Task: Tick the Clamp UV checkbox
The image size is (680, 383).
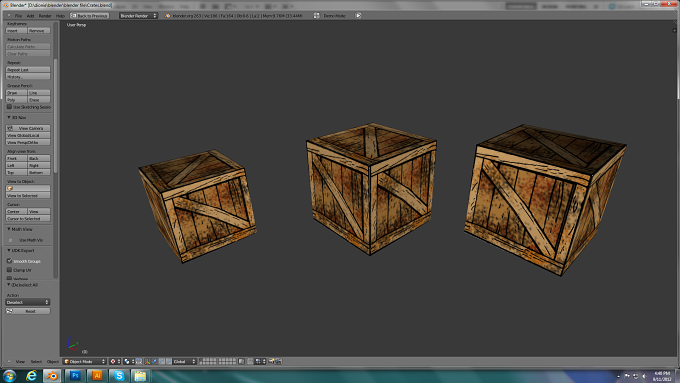Action: 9,270
